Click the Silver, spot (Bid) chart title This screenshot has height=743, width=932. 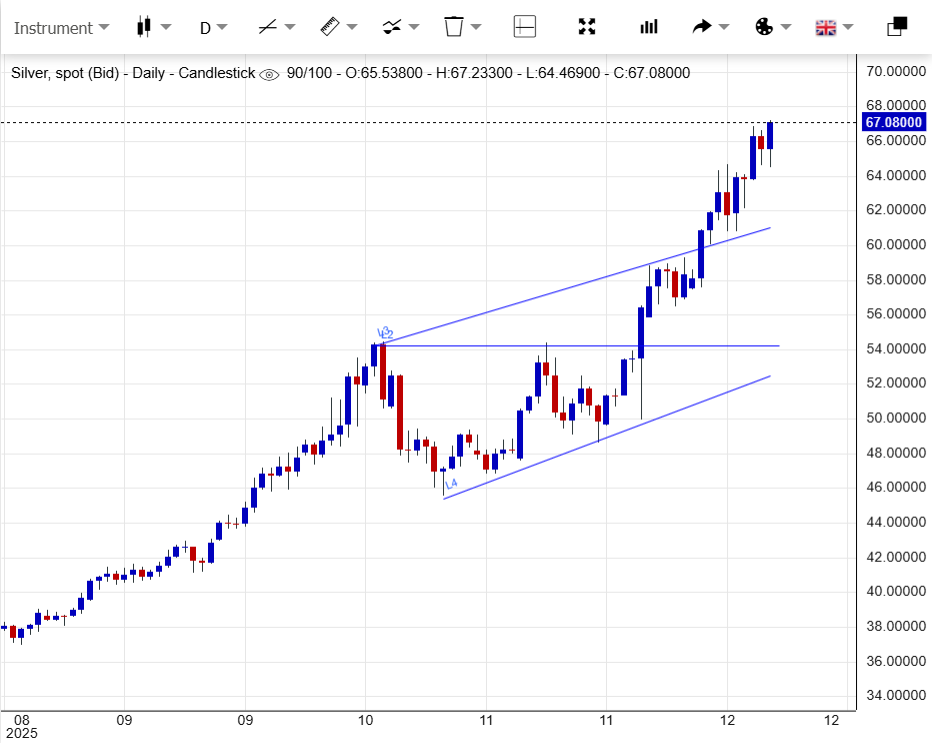pyautogui.click(x=70, y=73)
